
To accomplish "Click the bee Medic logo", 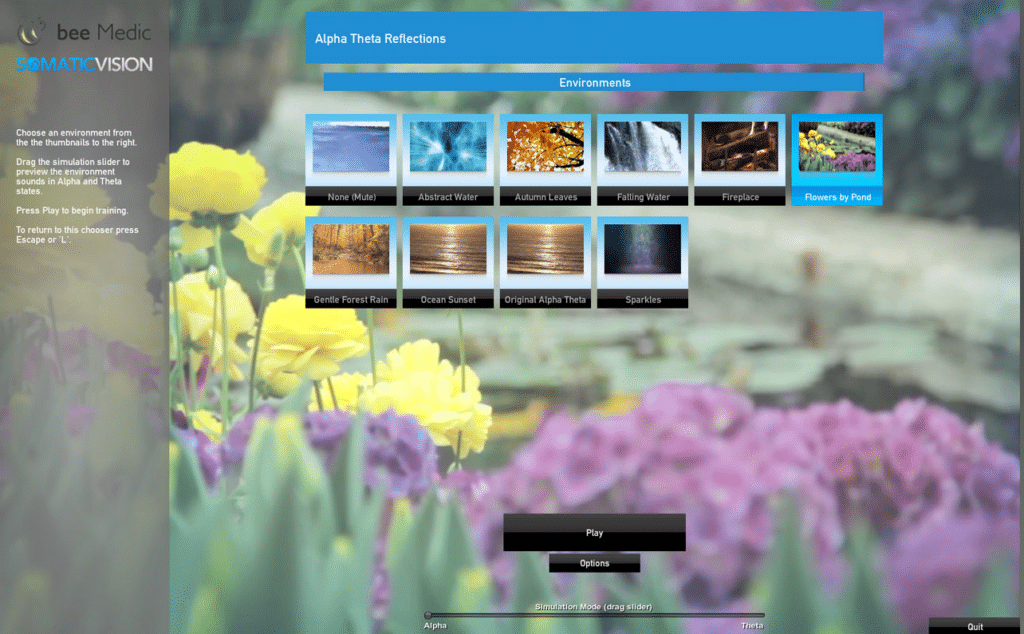I will point(84,33).
